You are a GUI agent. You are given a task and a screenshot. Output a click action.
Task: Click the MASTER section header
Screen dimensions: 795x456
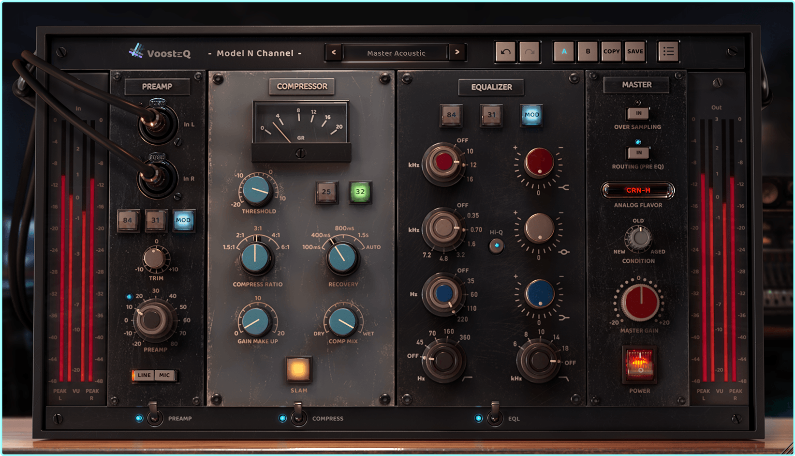pos(637,85)
